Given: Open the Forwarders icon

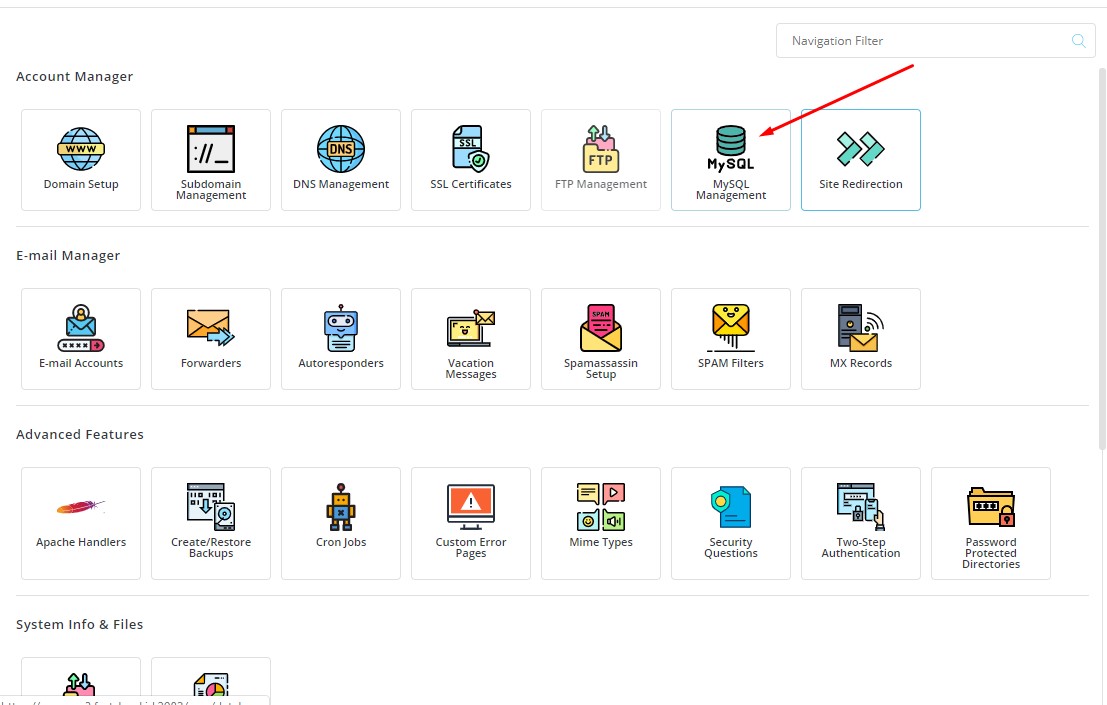Looking at the screenshot, I should tap(211, 328).
